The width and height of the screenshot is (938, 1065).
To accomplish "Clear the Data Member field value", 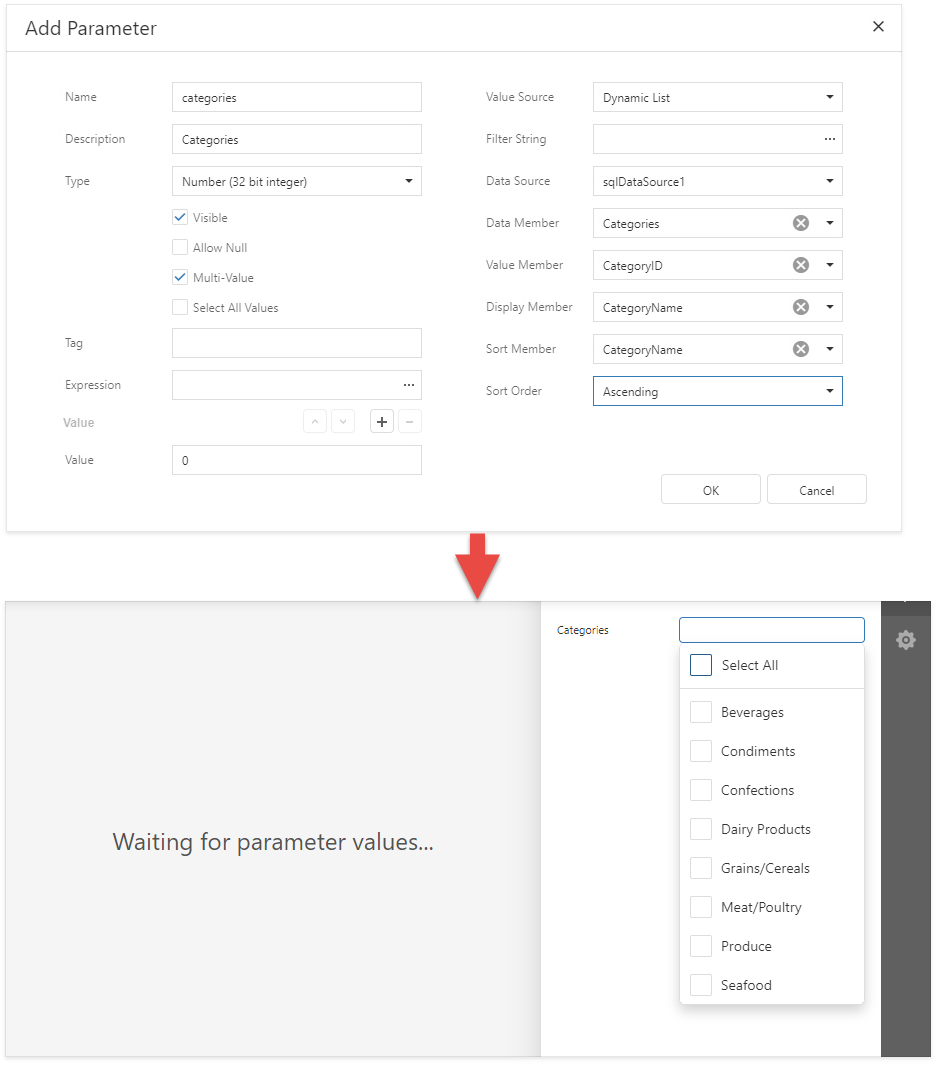I will point(800,223).
